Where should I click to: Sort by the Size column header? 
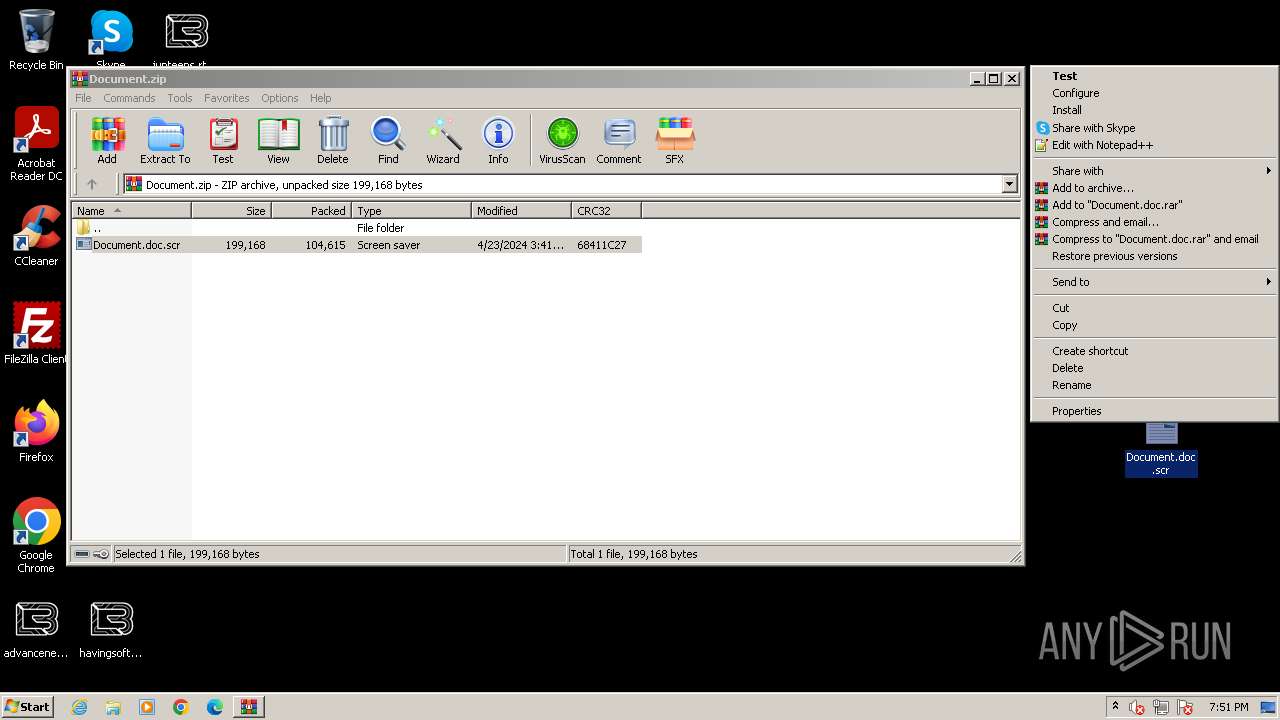tap(231, 210)
